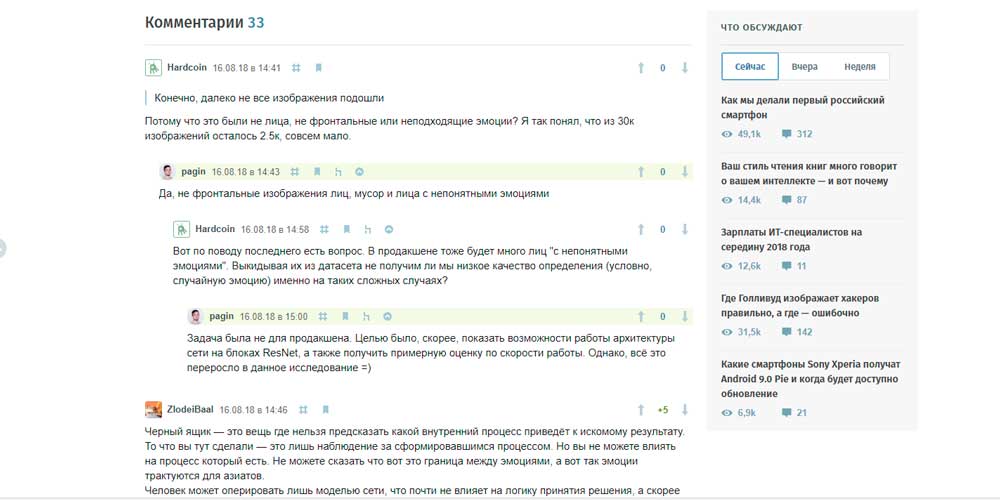Open Hardcoin's profile from the 14:58 comment

pyautogui.click(x=215, y=229)
